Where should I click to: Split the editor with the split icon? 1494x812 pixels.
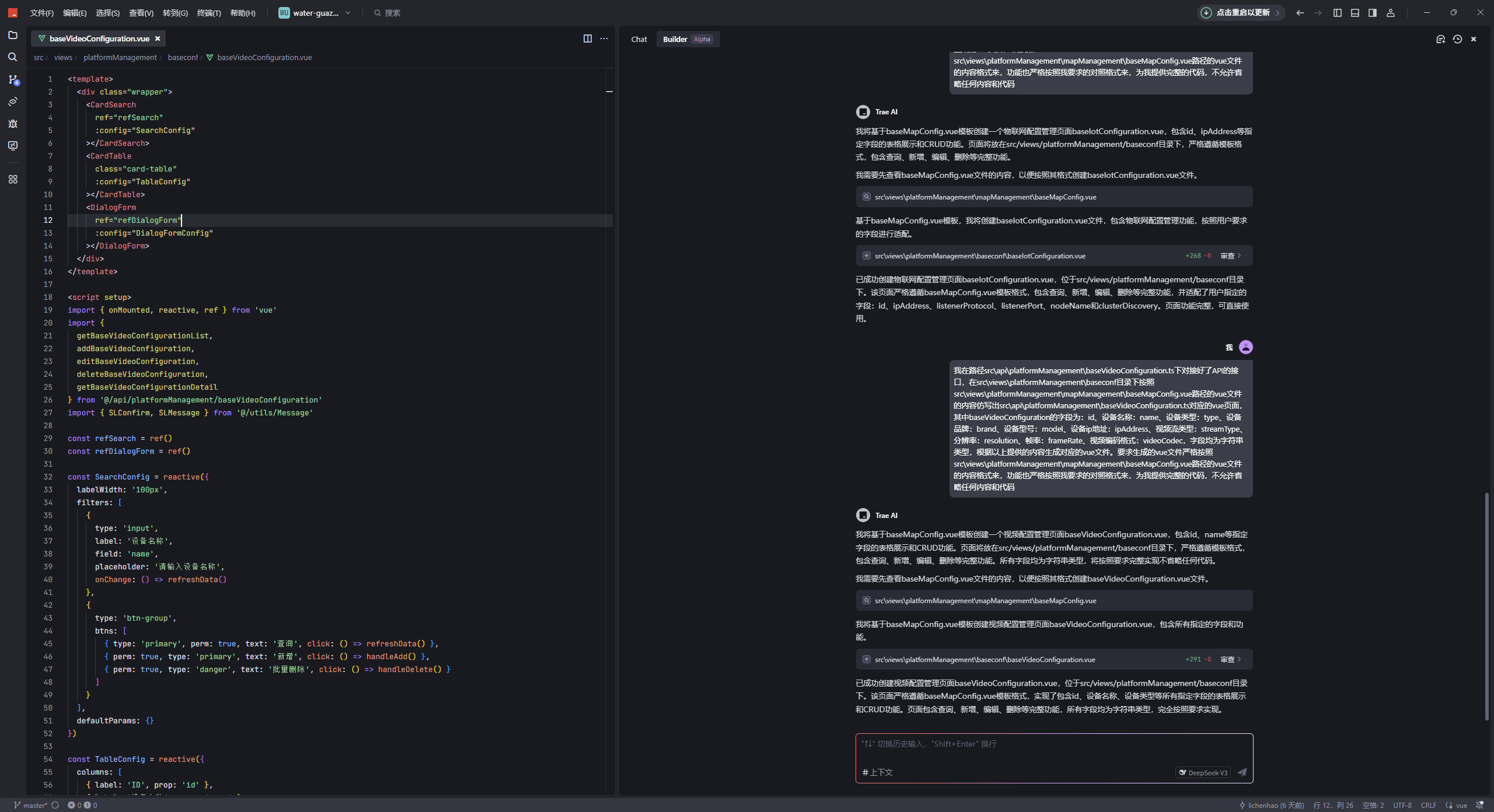tap(587, 38)
